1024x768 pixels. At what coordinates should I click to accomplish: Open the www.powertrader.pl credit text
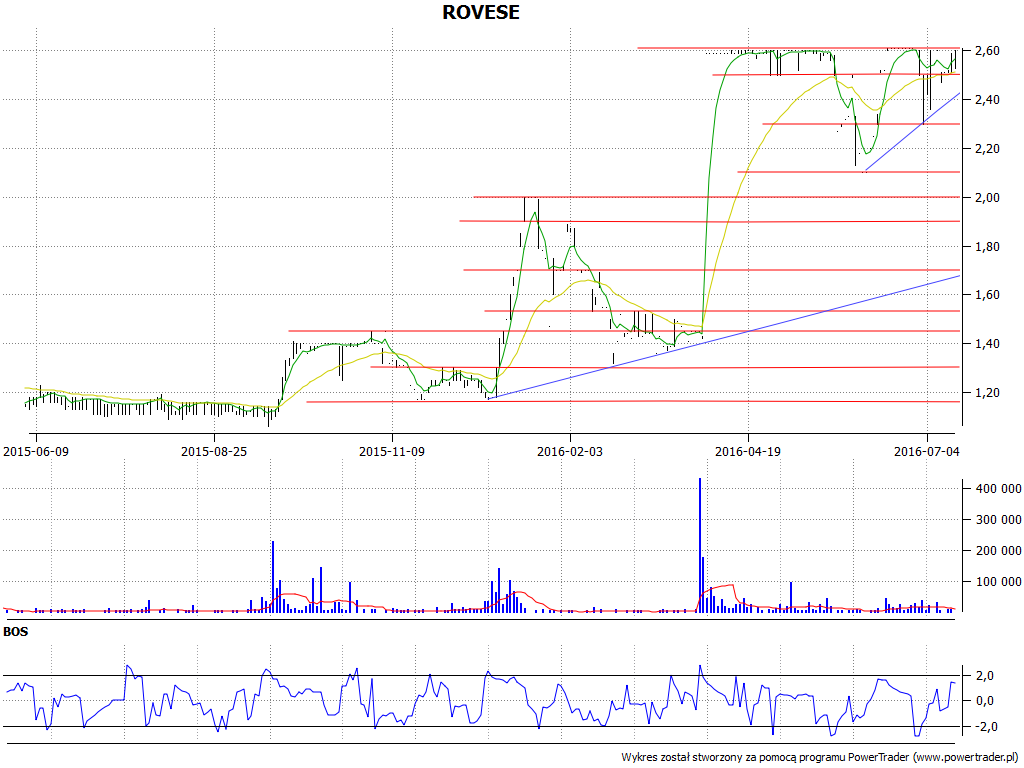click(x=965, y=758)
